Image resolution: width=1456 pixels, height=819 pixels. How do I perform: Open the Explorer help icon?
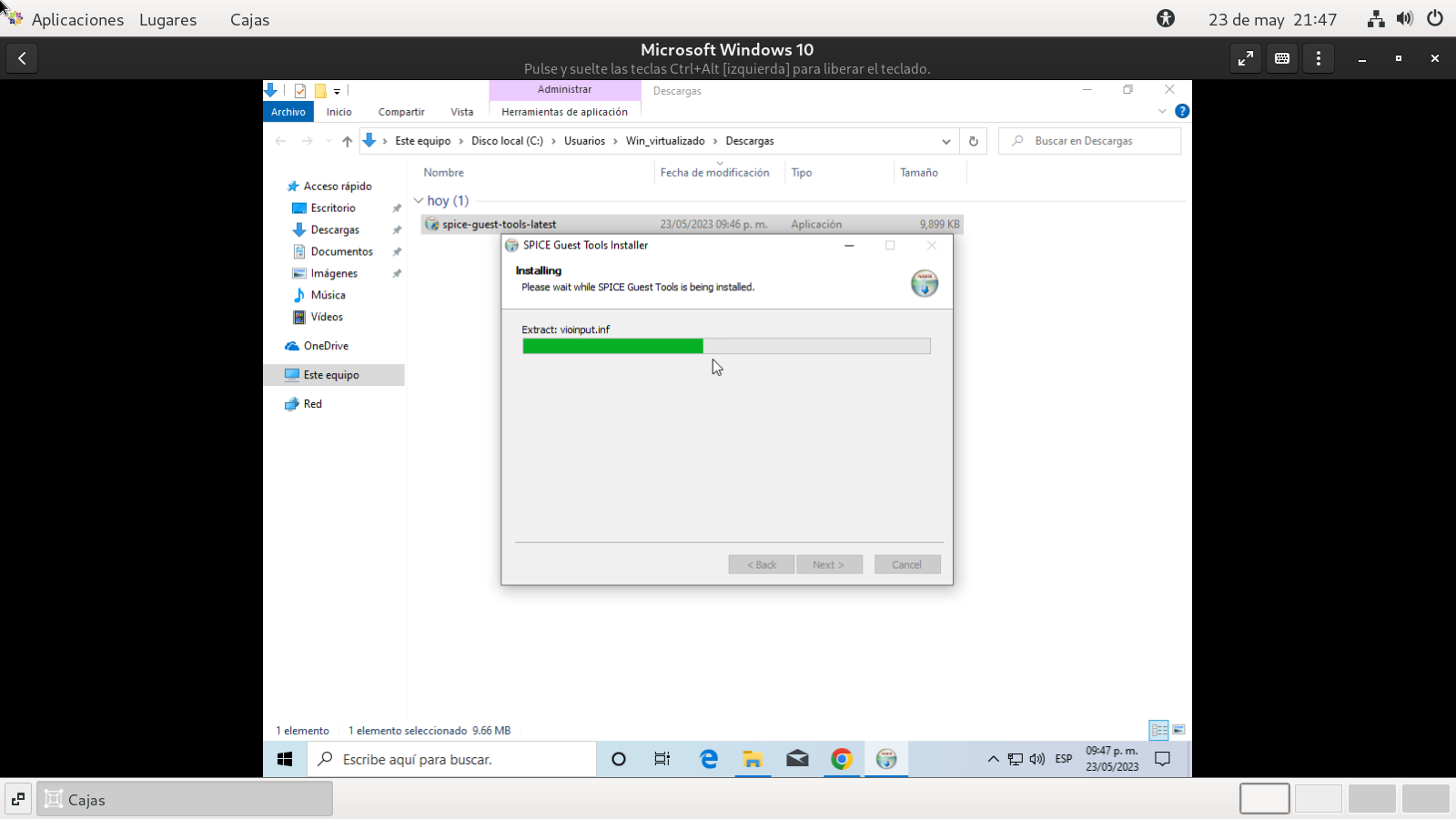click(x=1182, y=111)
